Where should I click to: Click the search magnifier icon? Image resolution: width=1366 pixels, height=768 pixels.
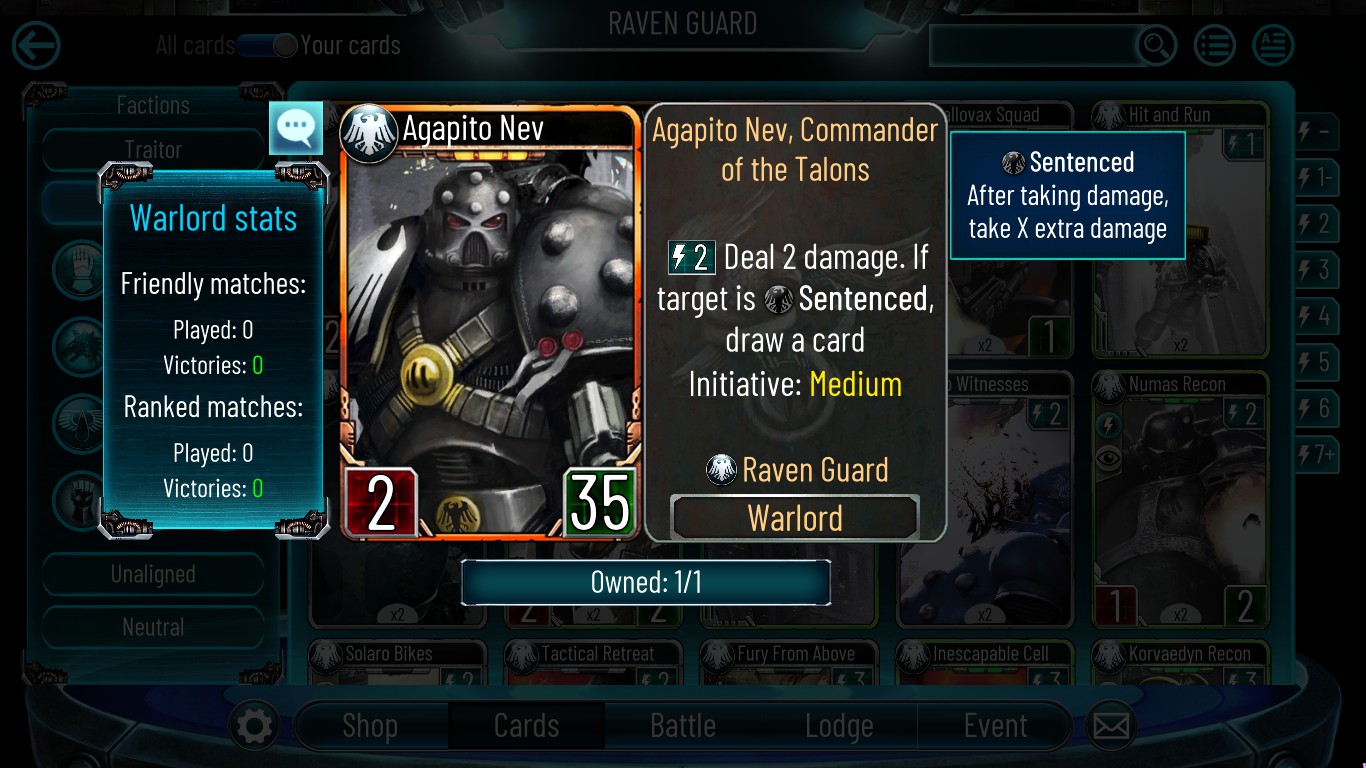(1156, 45)
